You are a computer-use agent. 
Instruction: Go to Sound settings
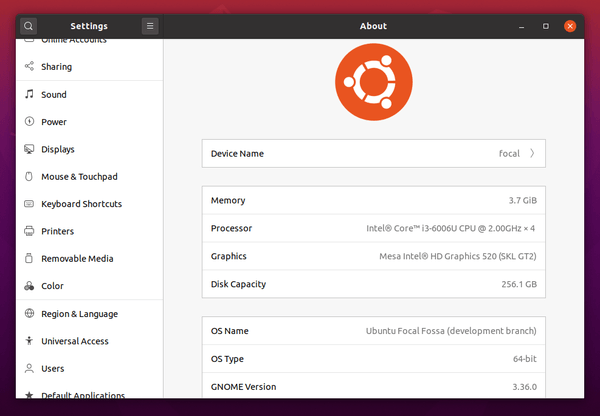pyautogui.click(x=90, y=95)
